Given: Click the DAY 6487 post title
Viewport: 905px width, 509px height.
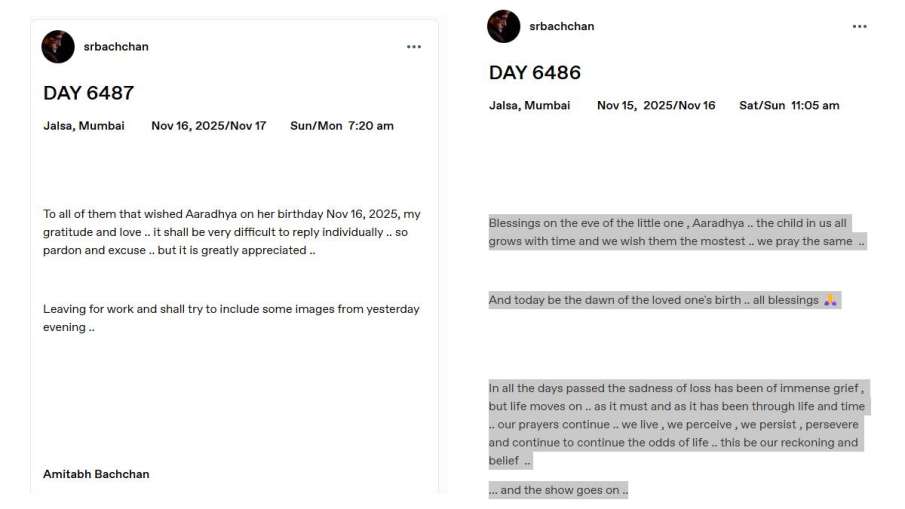Looking at the screenshot, I should point(88,93).
